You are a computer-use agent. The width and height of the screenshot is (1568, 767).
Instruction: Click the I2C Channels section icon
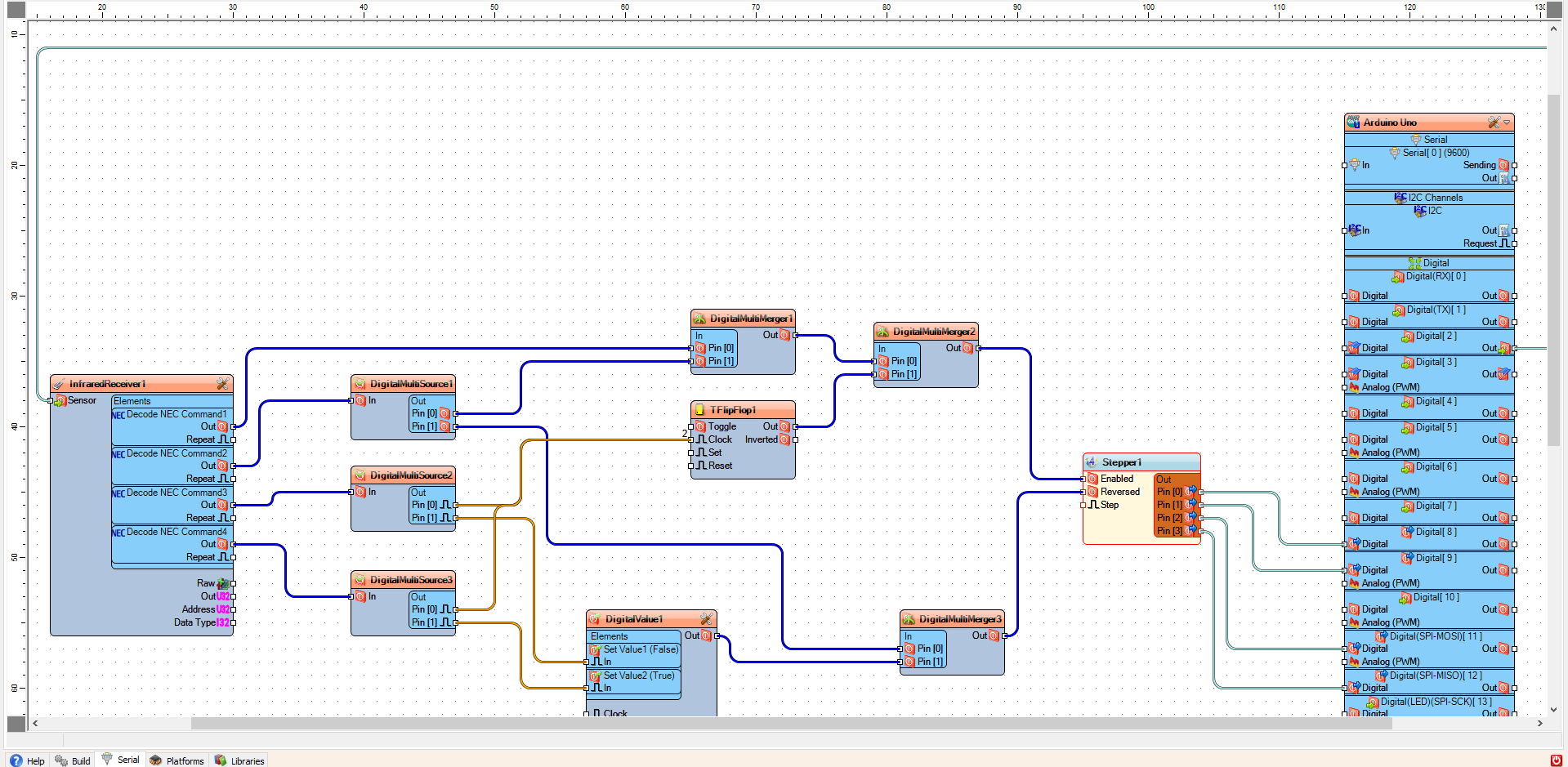(1400, 198)
